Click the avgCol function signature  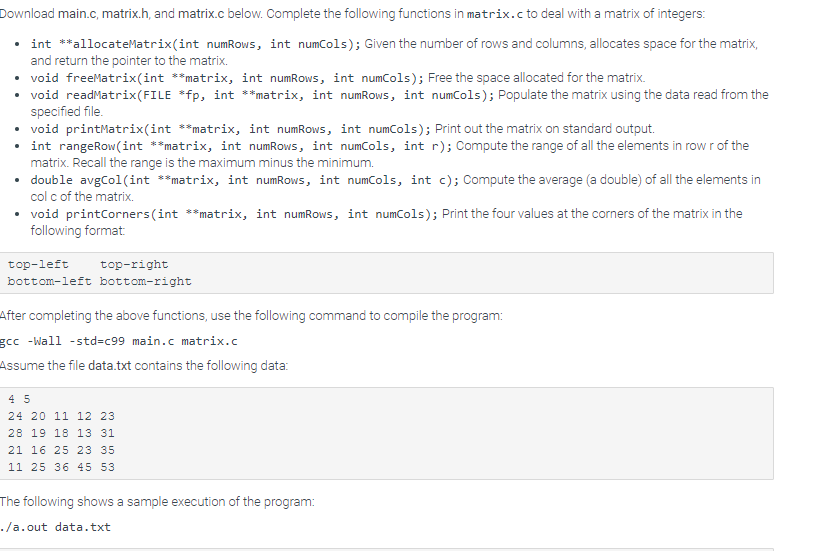[245, 180]
